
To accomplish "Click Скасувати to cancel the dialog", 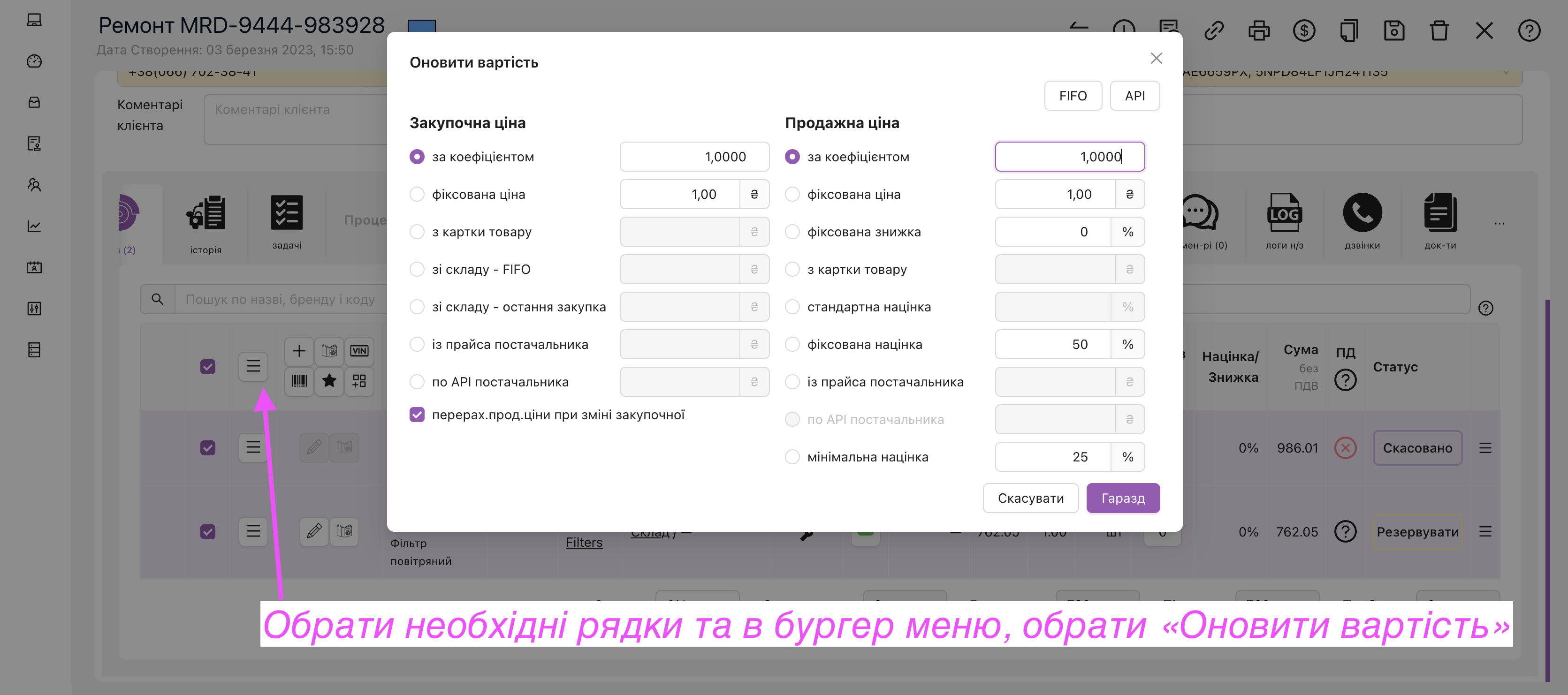I will (1030, 499).
